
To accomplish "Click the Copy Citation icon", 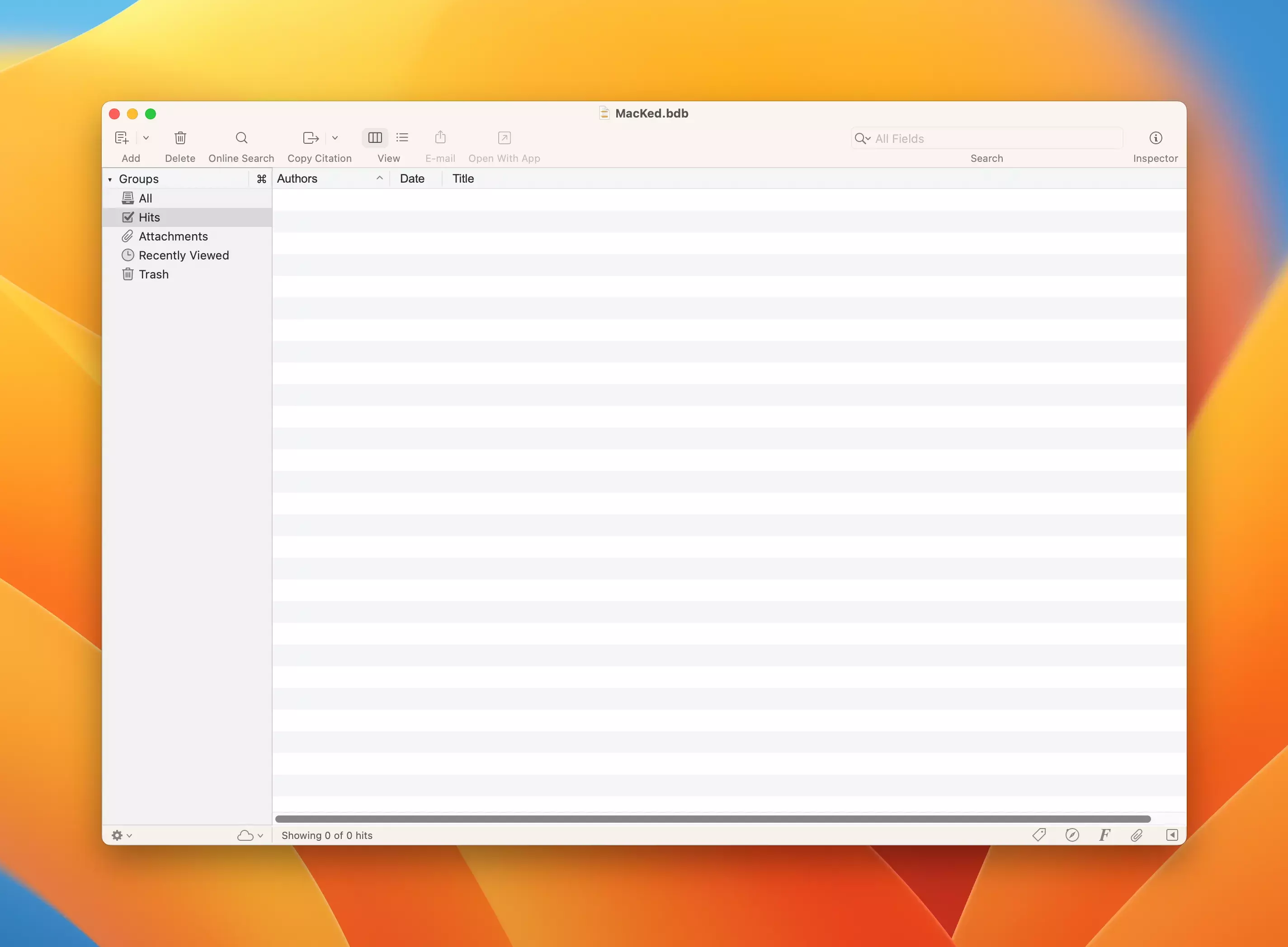I will 310,137.
